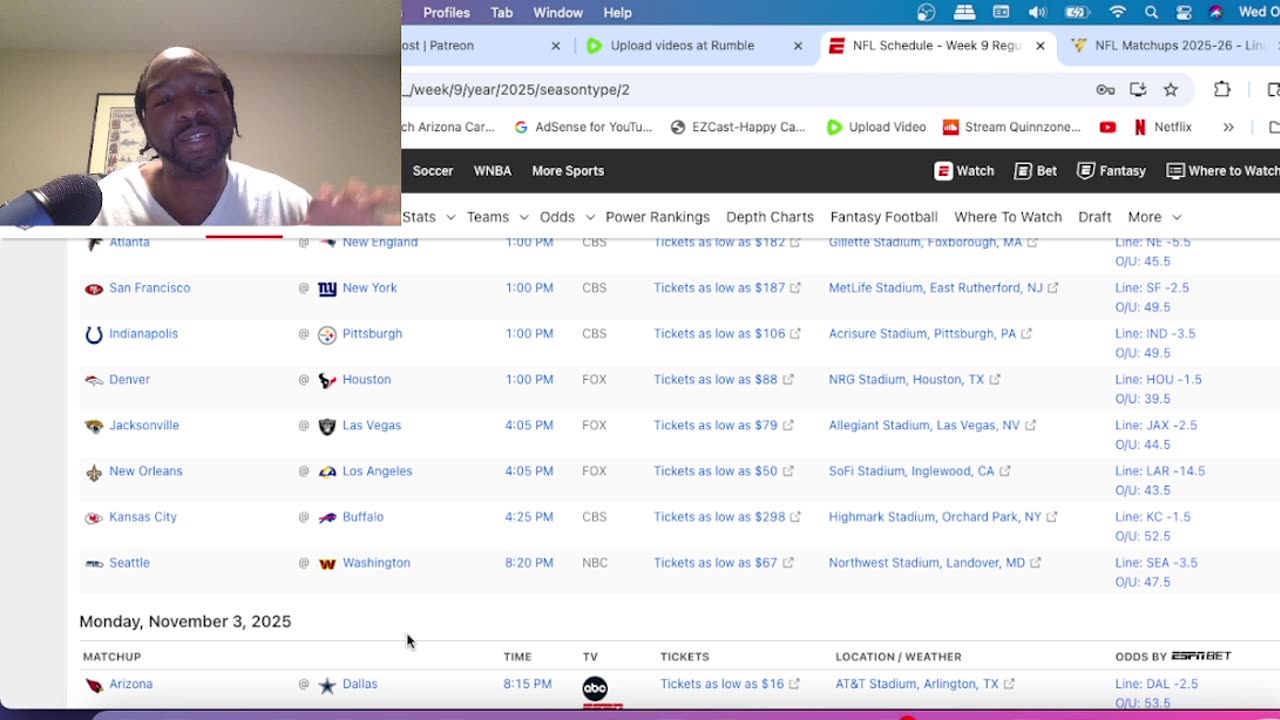Open Where To Watch in NFL nav
This screenshot has height=720, width=1280.
(1008, 217)
